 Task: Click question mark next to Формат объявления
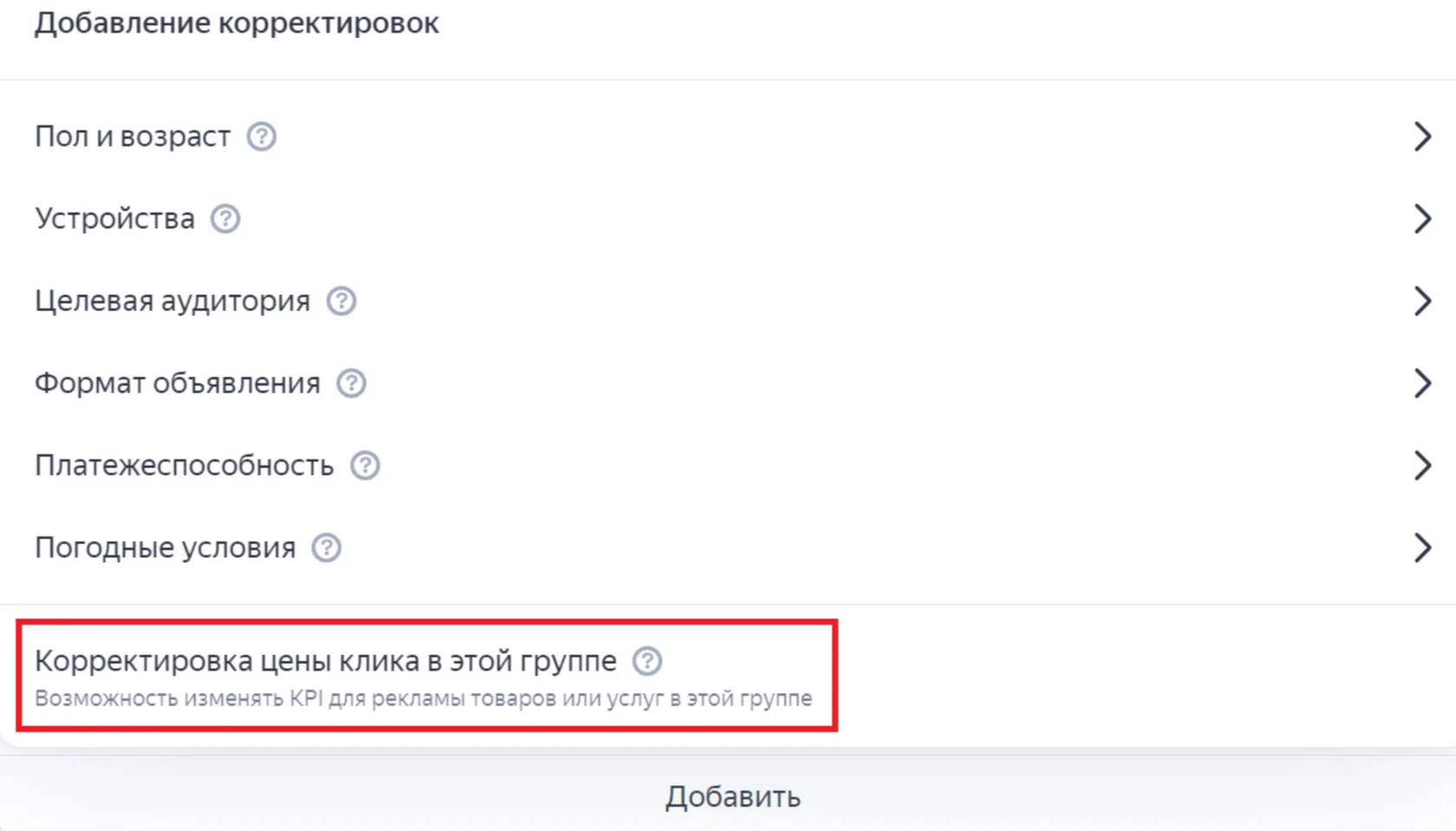(x=351, y=383)
